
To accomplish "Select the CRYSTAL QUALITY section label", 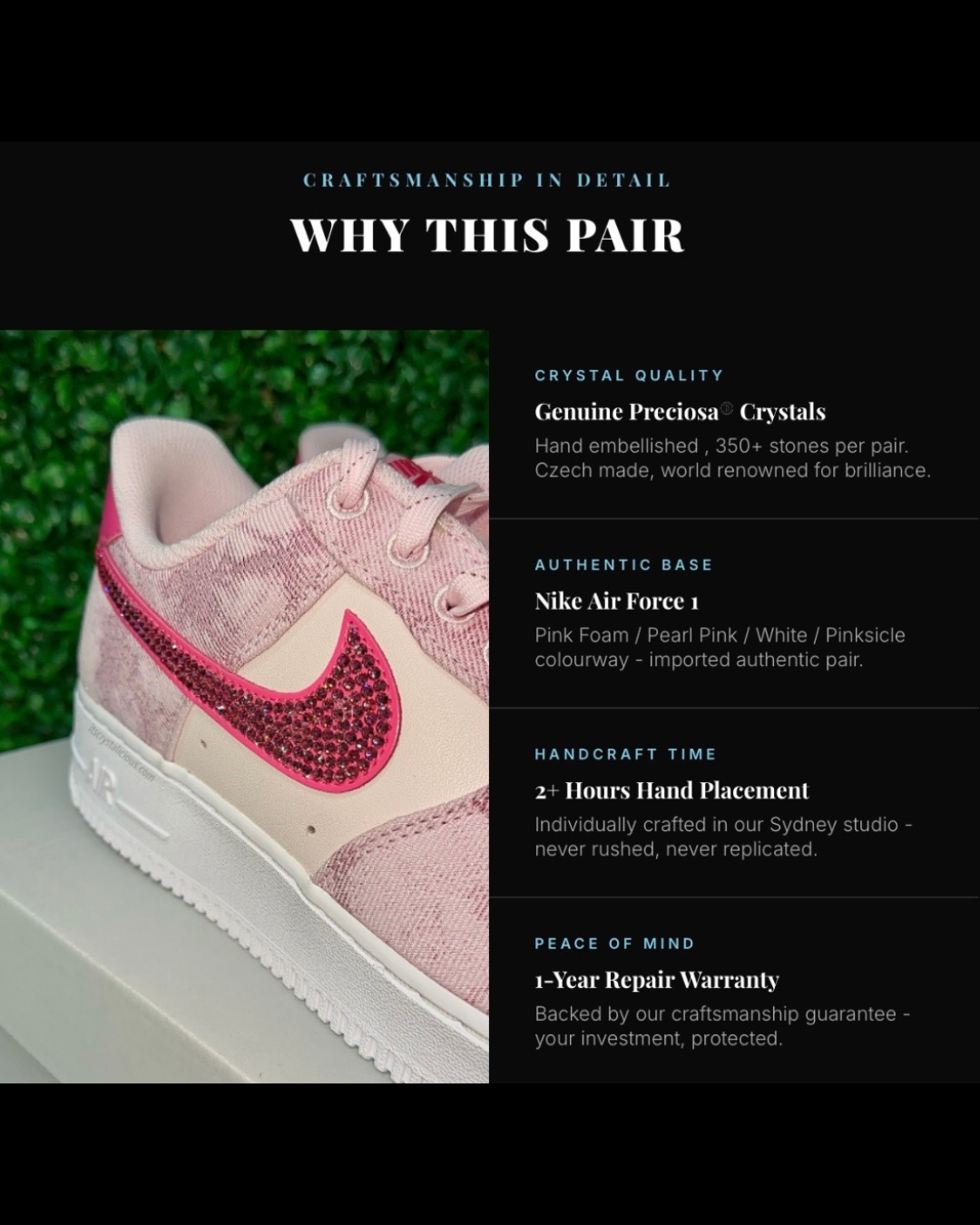I will 629,376.
